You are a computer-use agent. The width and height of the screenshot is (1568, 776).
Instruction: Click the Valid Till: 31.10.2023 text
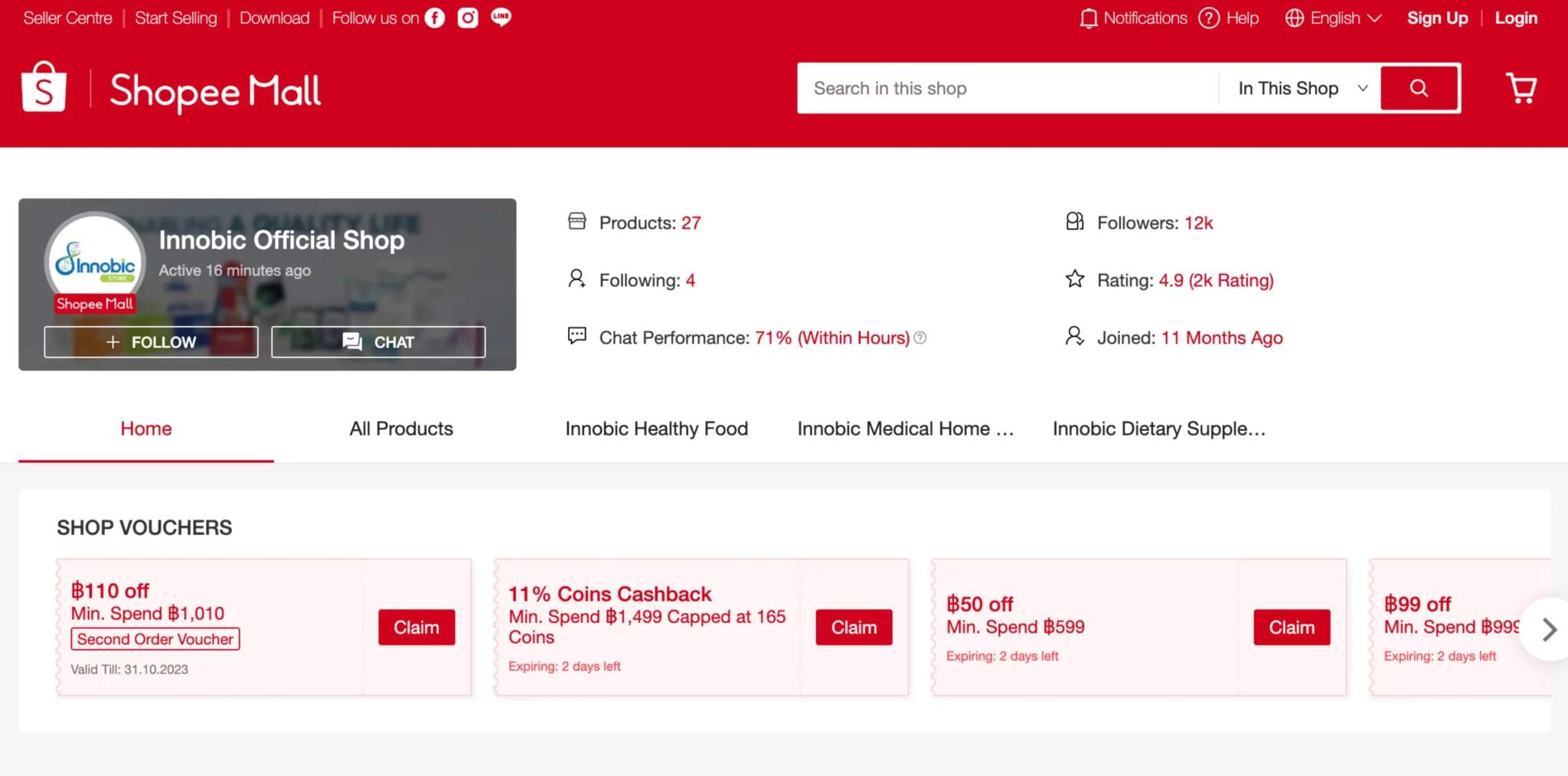coord(129,670)
